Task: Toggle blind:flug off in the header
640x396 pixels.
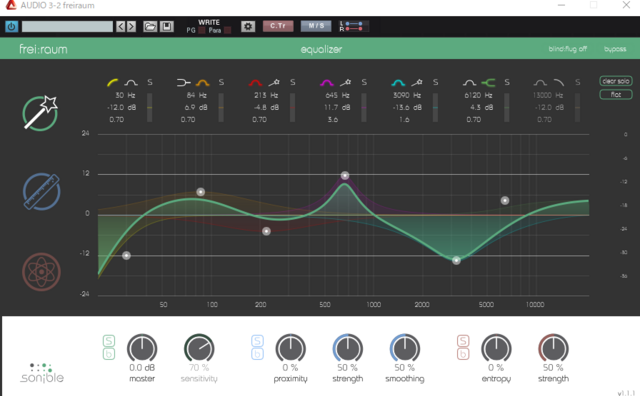Action: click(x=567, y=49)
